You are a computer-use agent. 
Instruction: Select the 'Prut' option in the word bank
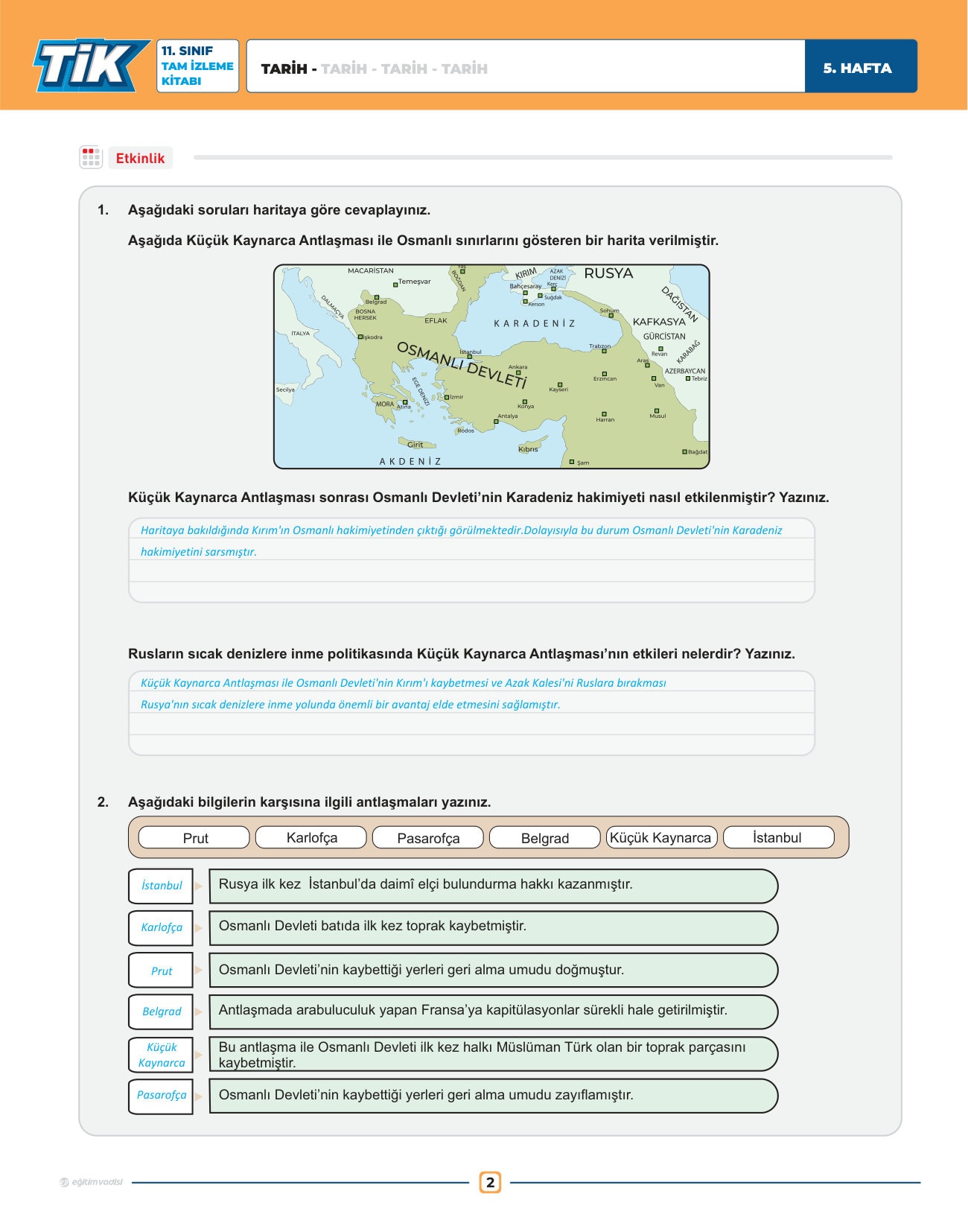[194, 838]
